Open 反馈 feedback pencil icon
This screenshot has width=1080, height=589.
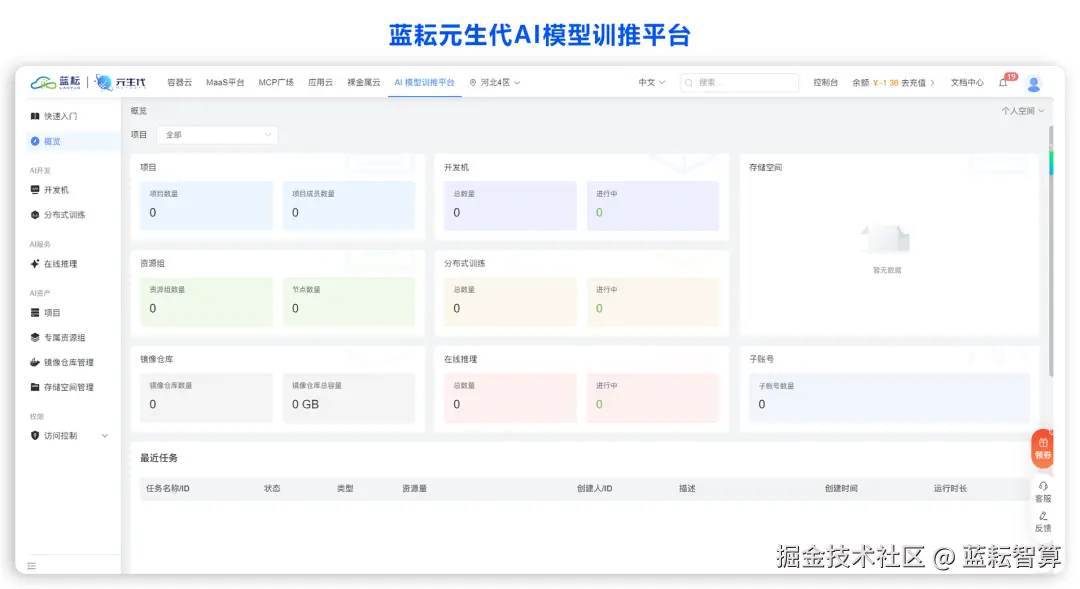(1043, 521)
